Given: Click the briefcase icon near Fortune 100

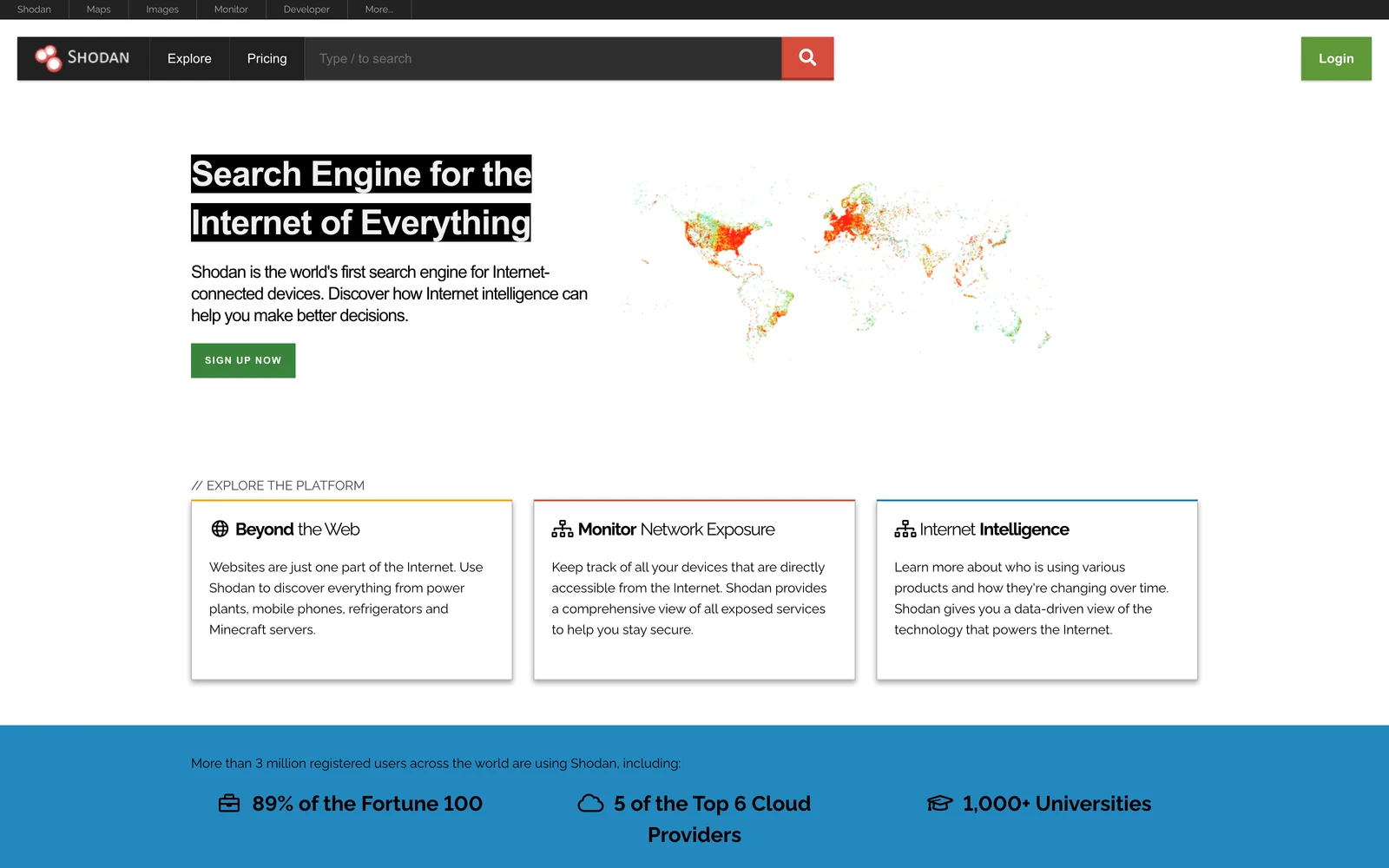Looking at the screenshot, I should tap(229, 804).
